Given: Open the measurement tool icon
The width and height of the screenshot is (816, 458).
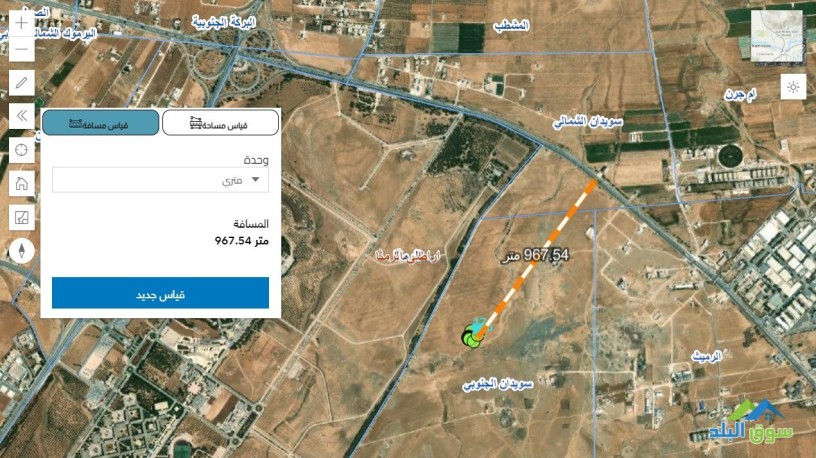Looking at the screenshot, I should (x=21, y=217).
